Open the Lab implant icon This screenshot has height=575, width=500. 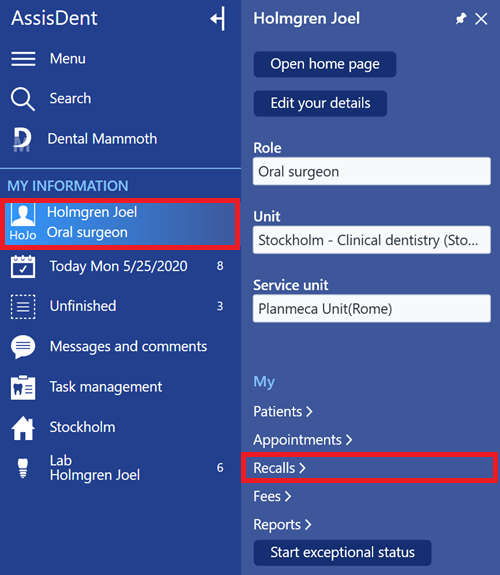23,468
